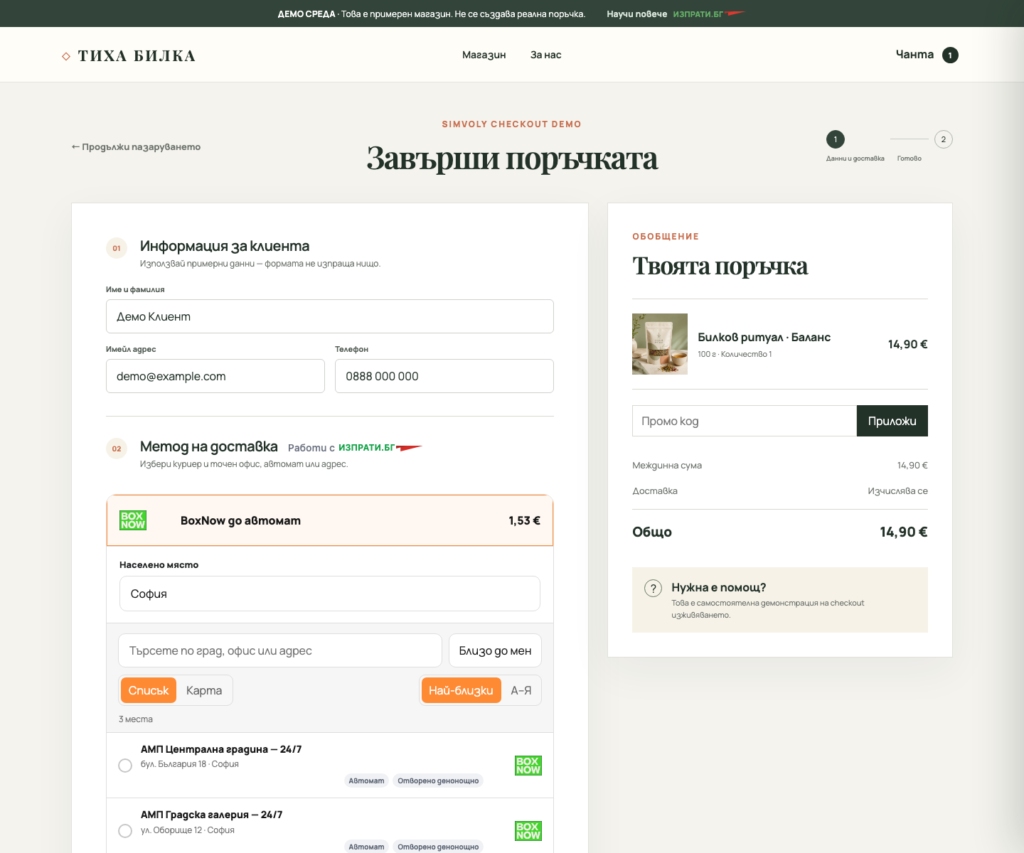The height and width of the screenshot is (853, 1024).
Task: Click Общо total 14,90 € value
Action: coord(904,532)
